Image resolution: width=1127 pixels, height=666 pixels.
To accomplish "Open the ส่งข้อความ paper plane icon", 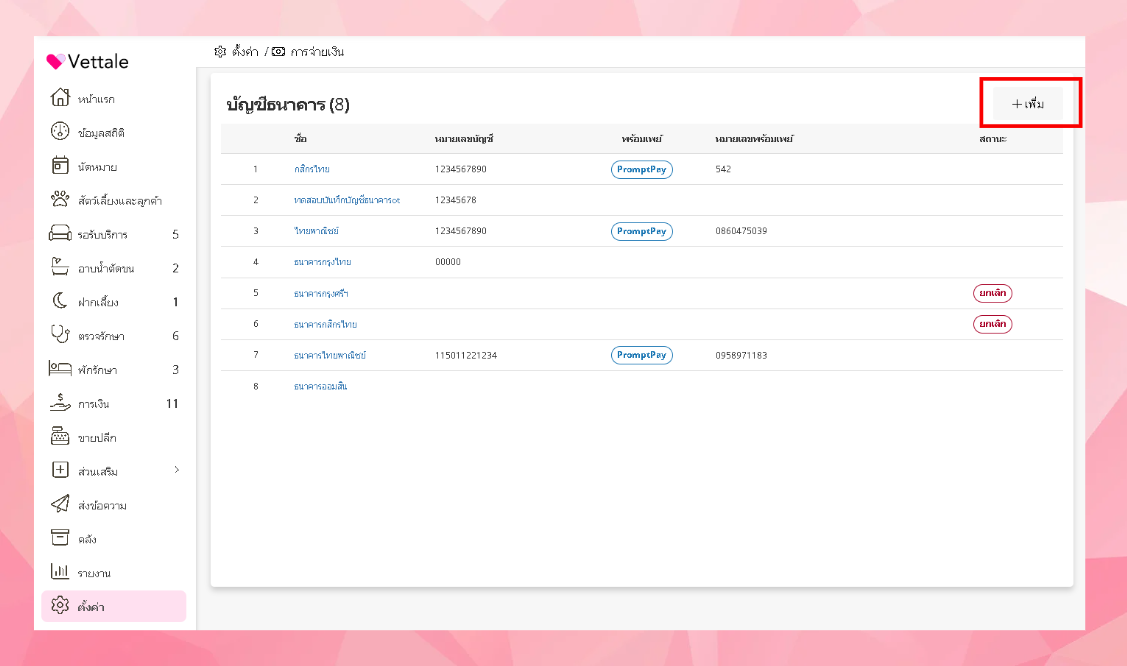I will 60,504.
